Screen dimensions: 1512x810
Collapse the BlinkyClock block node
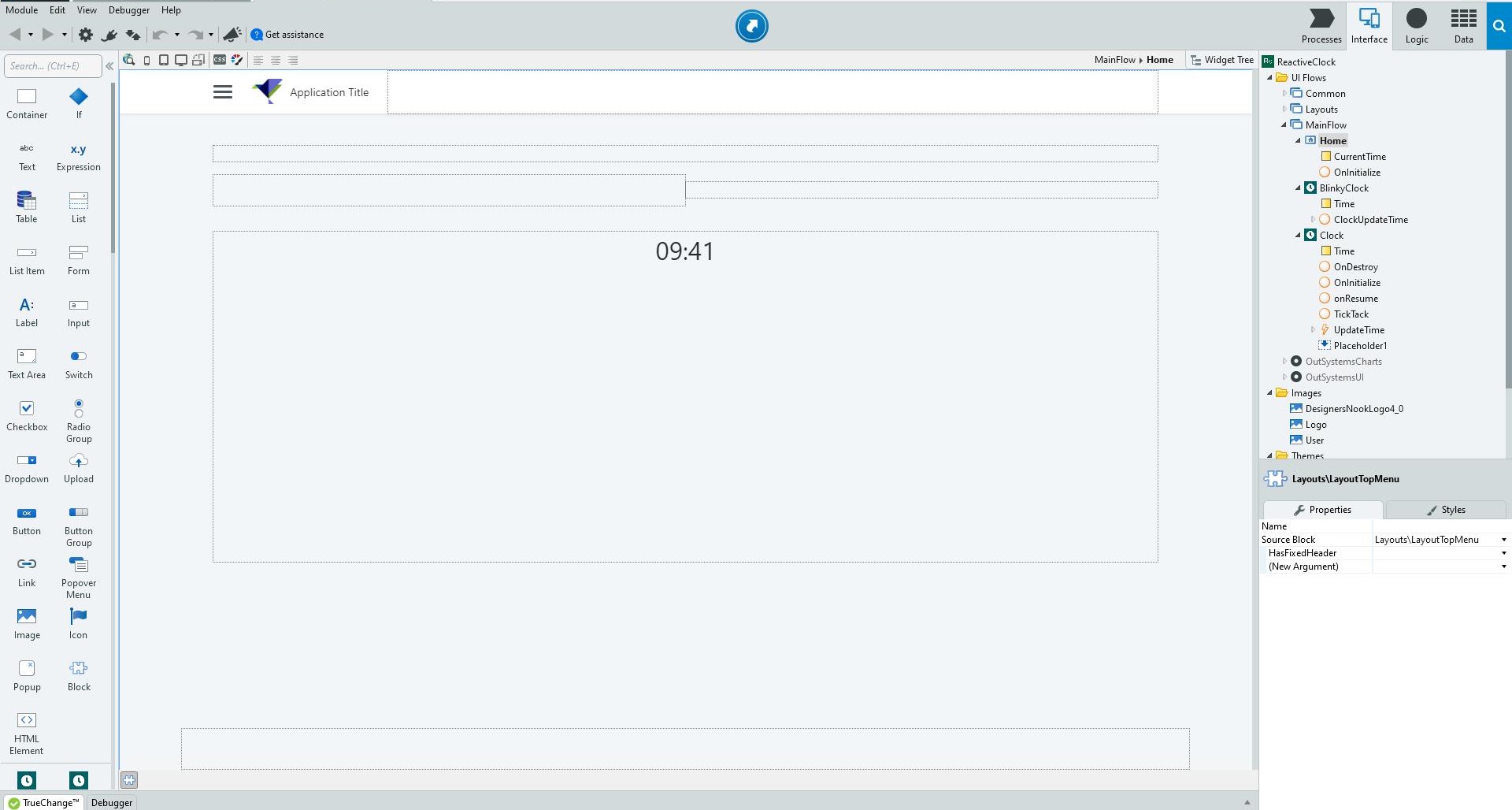[x=1298, y=188]
